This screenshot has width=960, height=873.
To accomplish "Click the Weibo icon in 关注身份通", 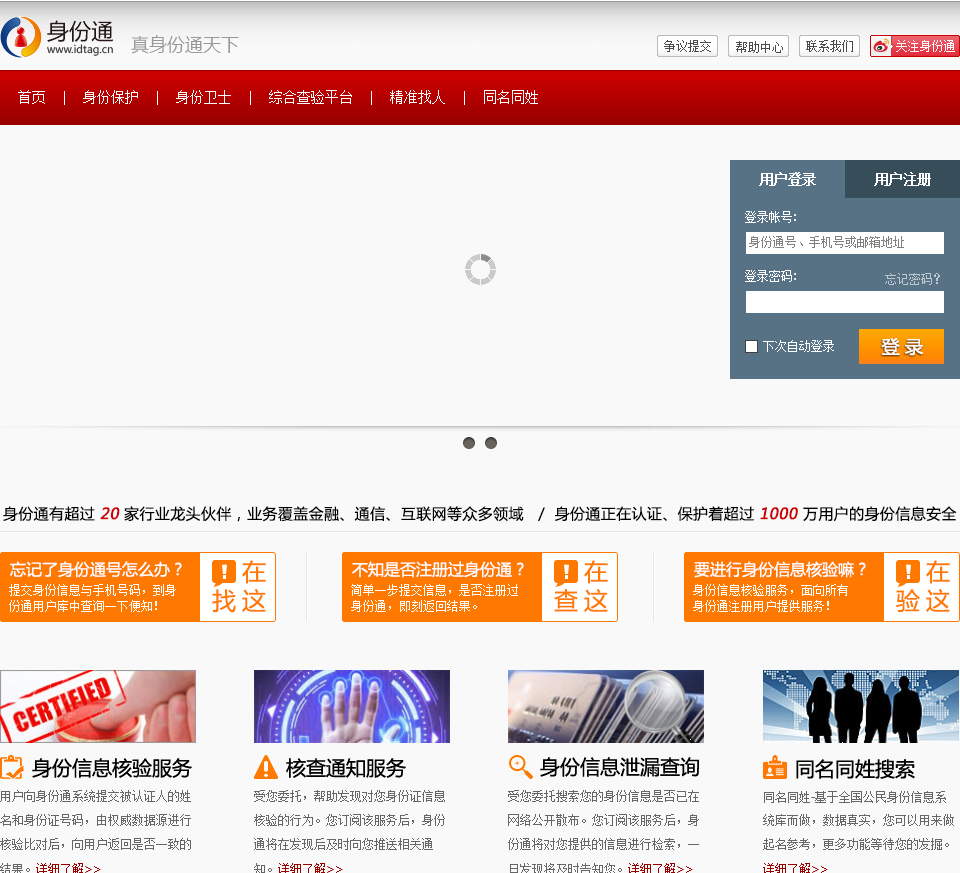I will (881, 47).
